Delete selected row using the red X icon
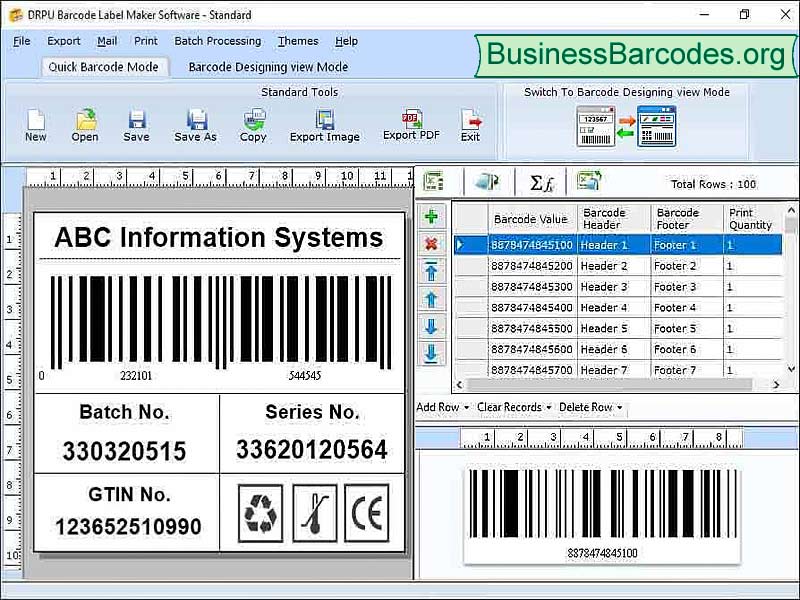 432,243
